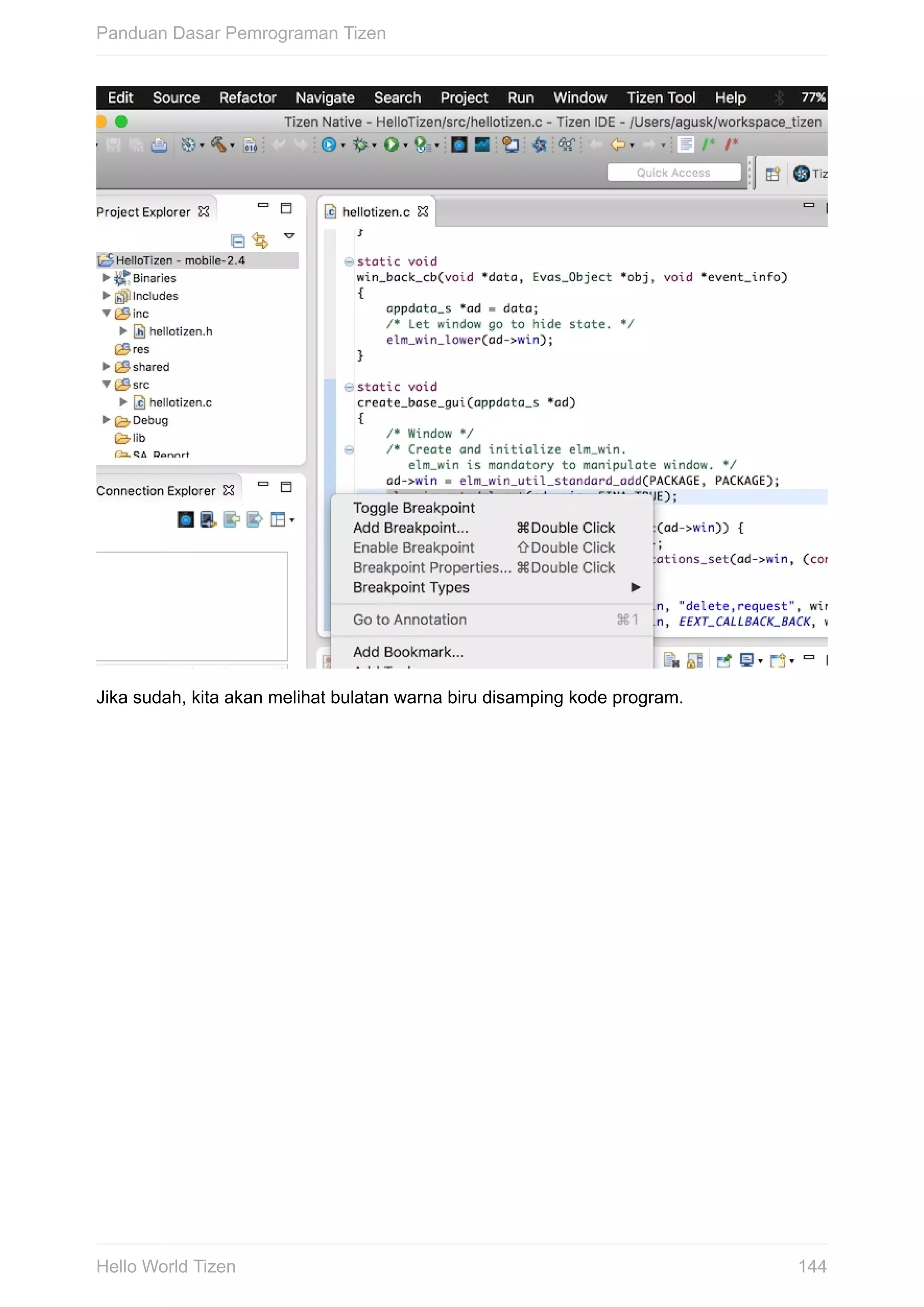Viewport: 924px width, 1307px height.
Task: Select the hellotizen.c editor tab
Action: 376,212
